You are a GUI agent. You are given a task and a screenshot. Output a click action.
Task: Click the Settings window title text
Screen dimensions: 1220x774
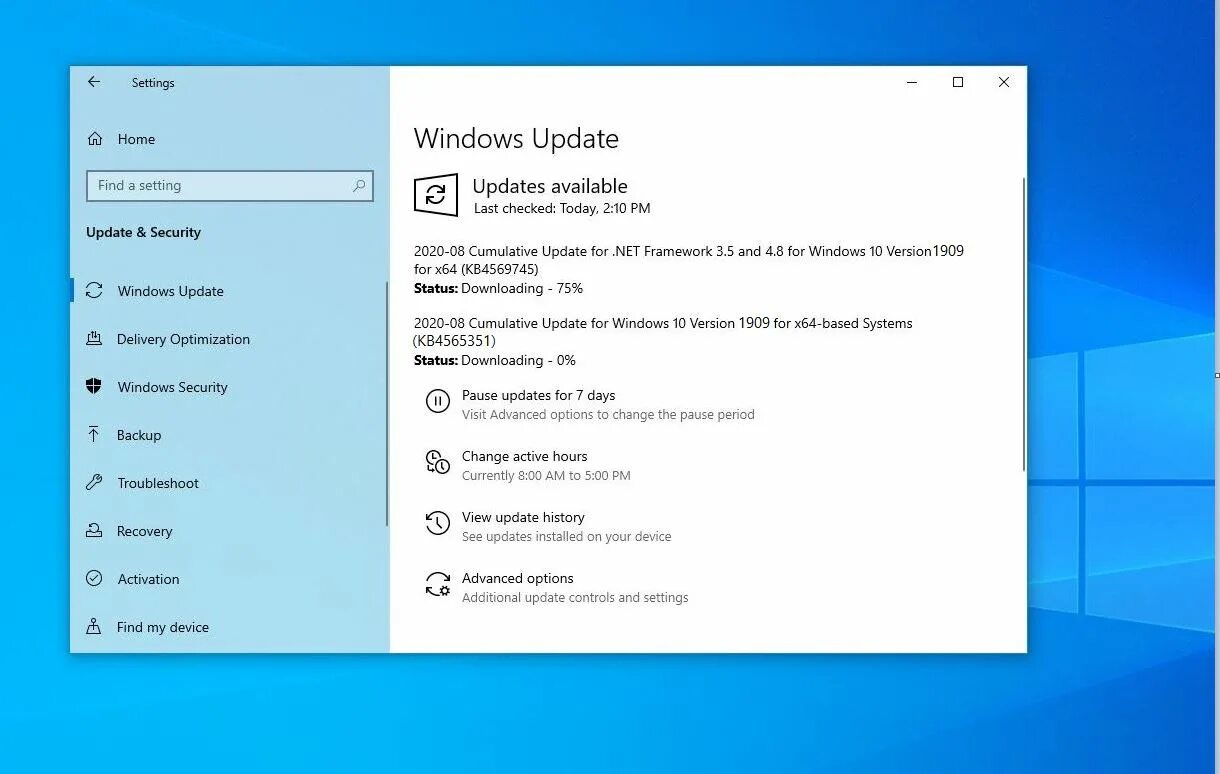[x=153, y=83]
